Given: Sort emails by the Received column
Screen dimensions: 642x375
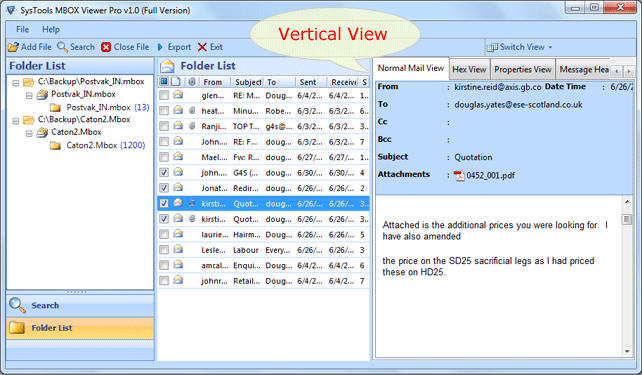Looking at the screenshot, I should coord(343,82).
